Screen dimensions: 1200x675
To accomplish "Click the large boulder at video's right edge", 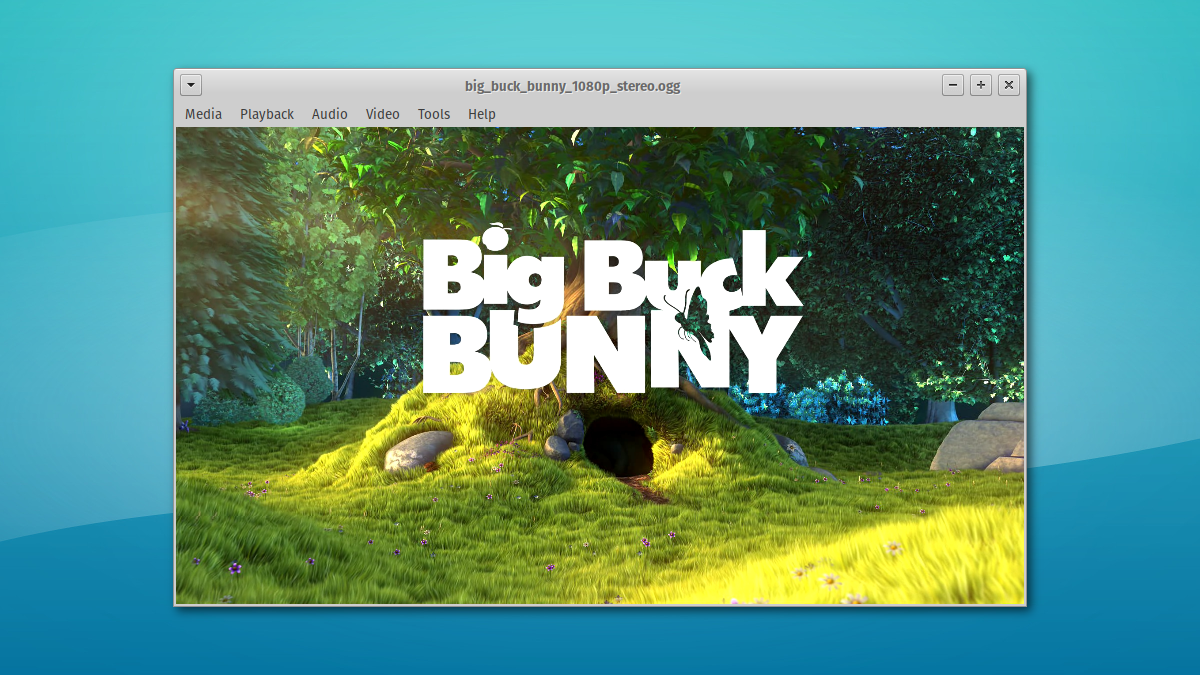I will (x=983, y=437).
